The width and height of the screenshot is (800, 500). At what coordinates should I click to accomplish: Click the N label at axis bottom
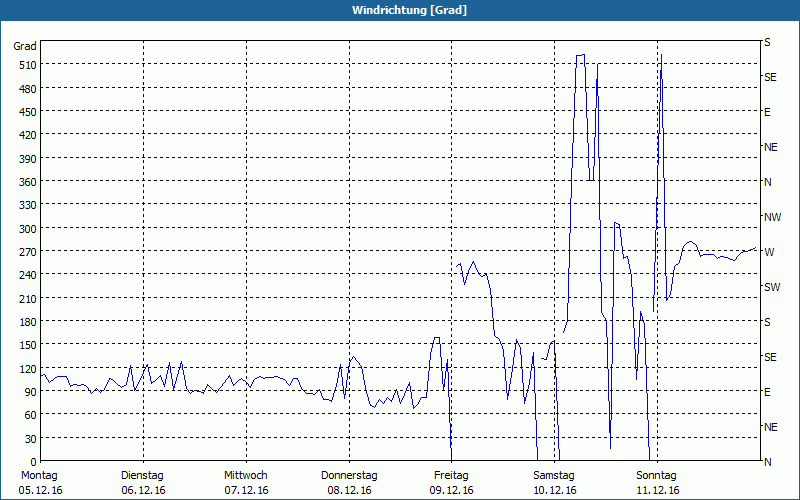[768, 462]
